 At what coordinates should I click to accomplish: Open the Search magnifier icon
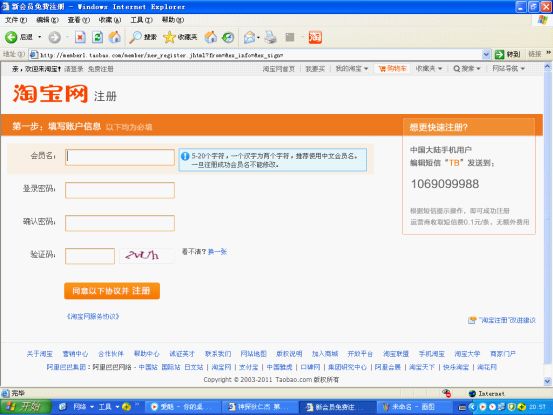(x=135, y=37)
